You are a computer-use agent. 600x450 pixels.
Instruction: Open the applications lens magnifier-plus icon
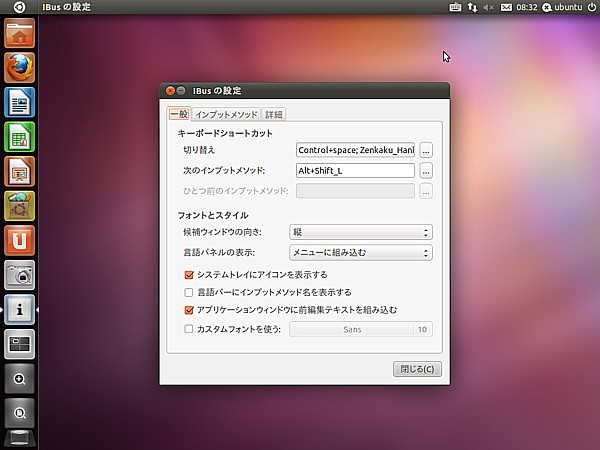pos(20,379)
